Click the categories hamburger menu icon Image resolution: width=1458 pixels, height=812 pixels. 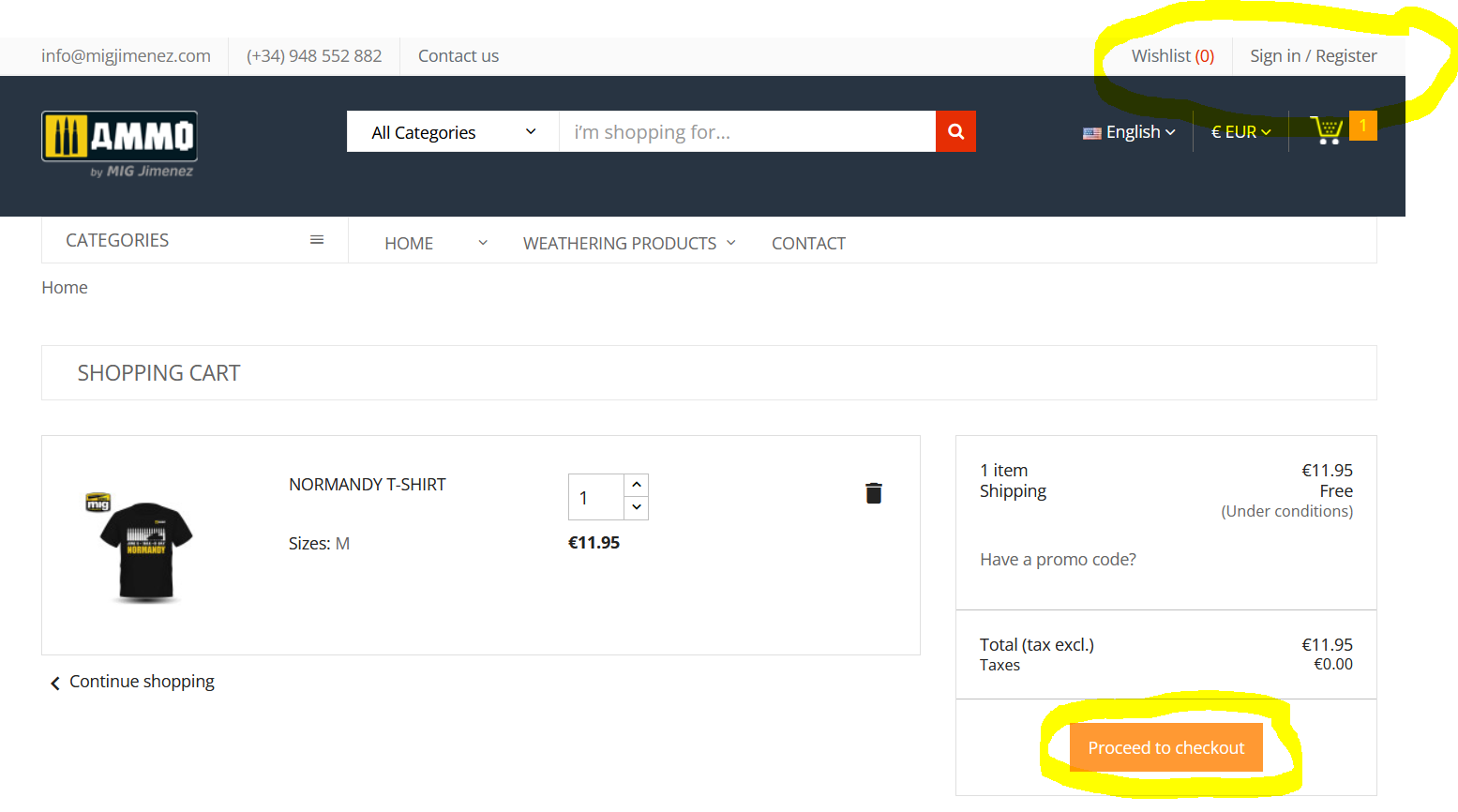317,240
